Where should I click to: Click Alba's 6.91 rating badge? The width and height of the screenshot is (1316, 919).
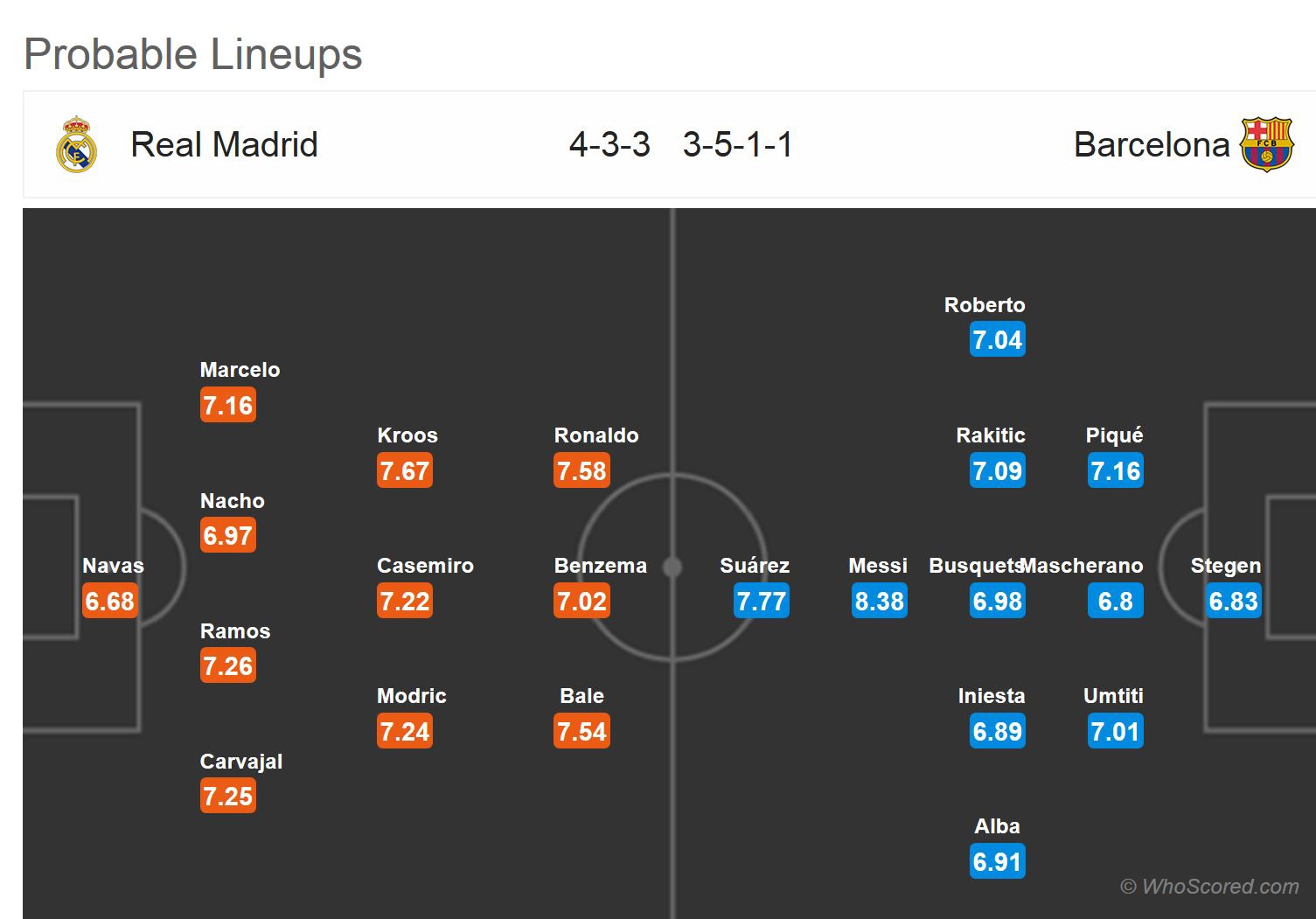tap(997, 862)
